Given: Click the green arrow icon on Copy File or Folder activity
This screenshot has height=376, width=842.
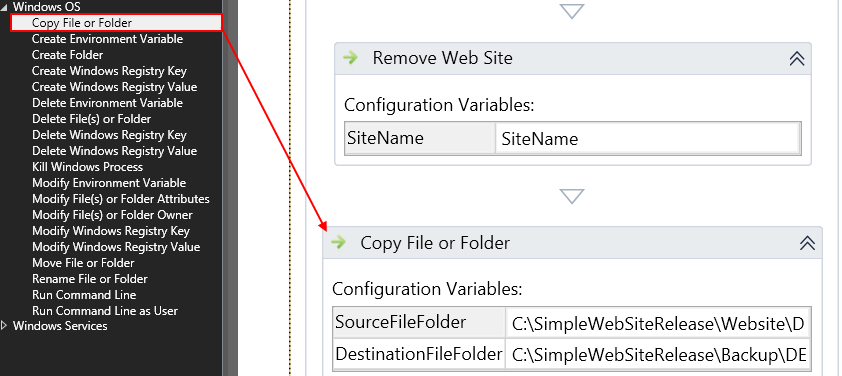Looking at the screenshot, I should coord(338,243).
